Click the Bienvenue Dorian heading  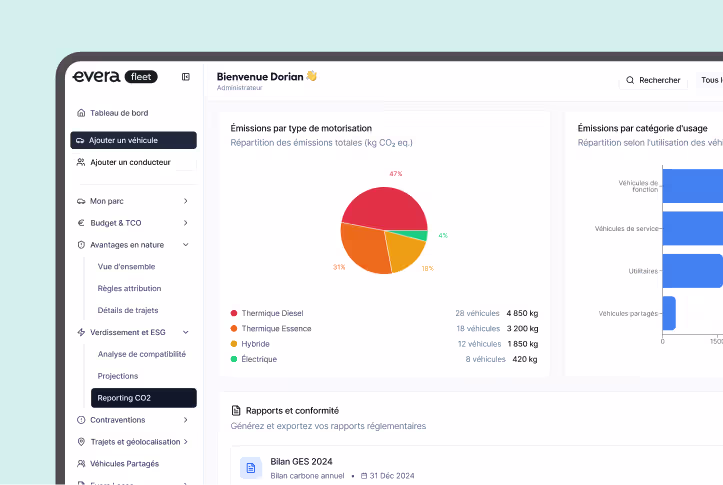(260, 77)
